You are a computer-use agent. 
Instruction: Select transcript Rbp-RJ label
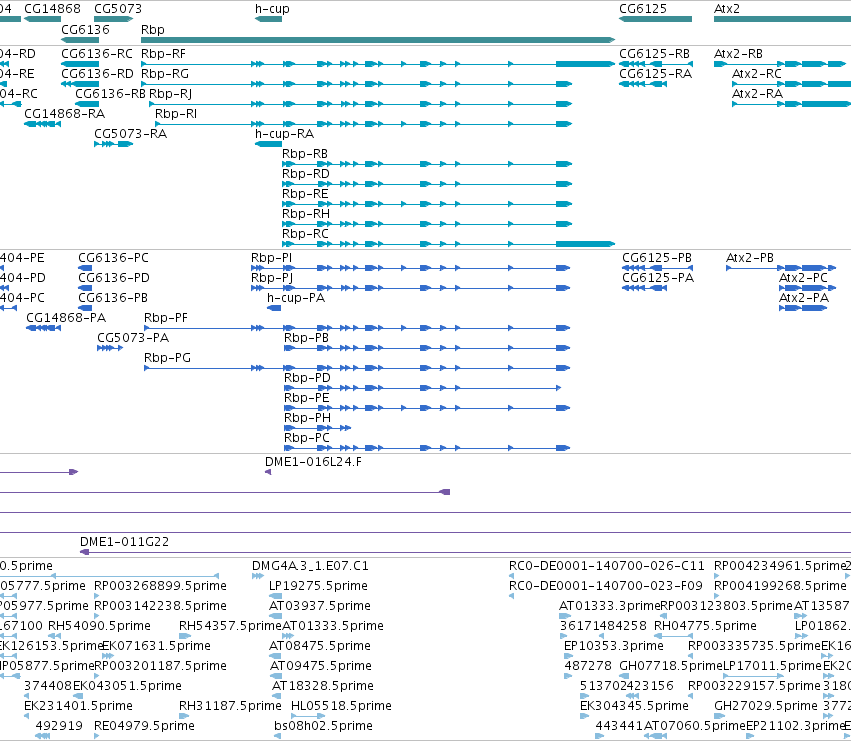point(170,94)
